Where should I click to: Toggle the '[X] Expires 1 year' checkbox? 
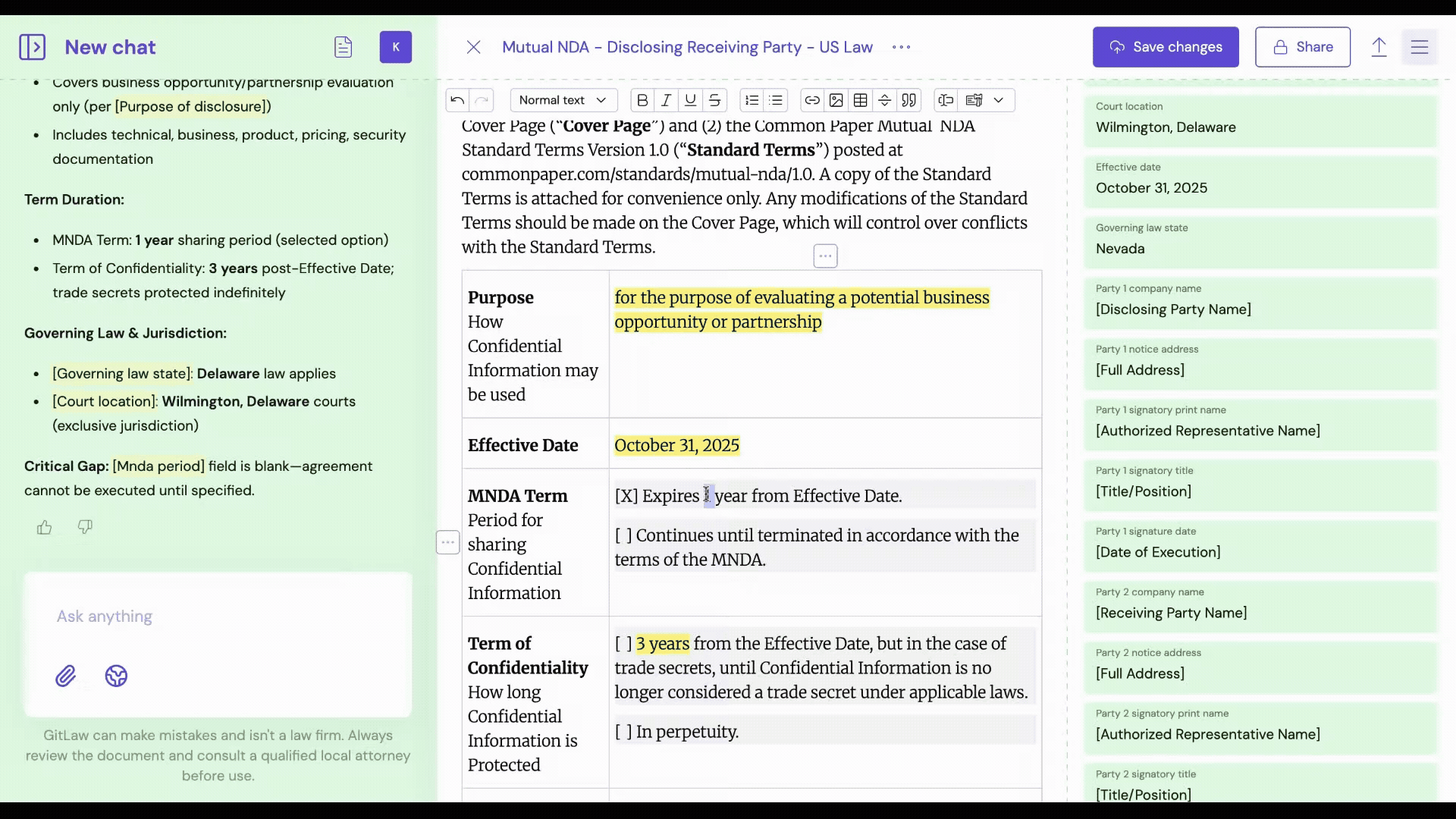(x=626, y=496)
